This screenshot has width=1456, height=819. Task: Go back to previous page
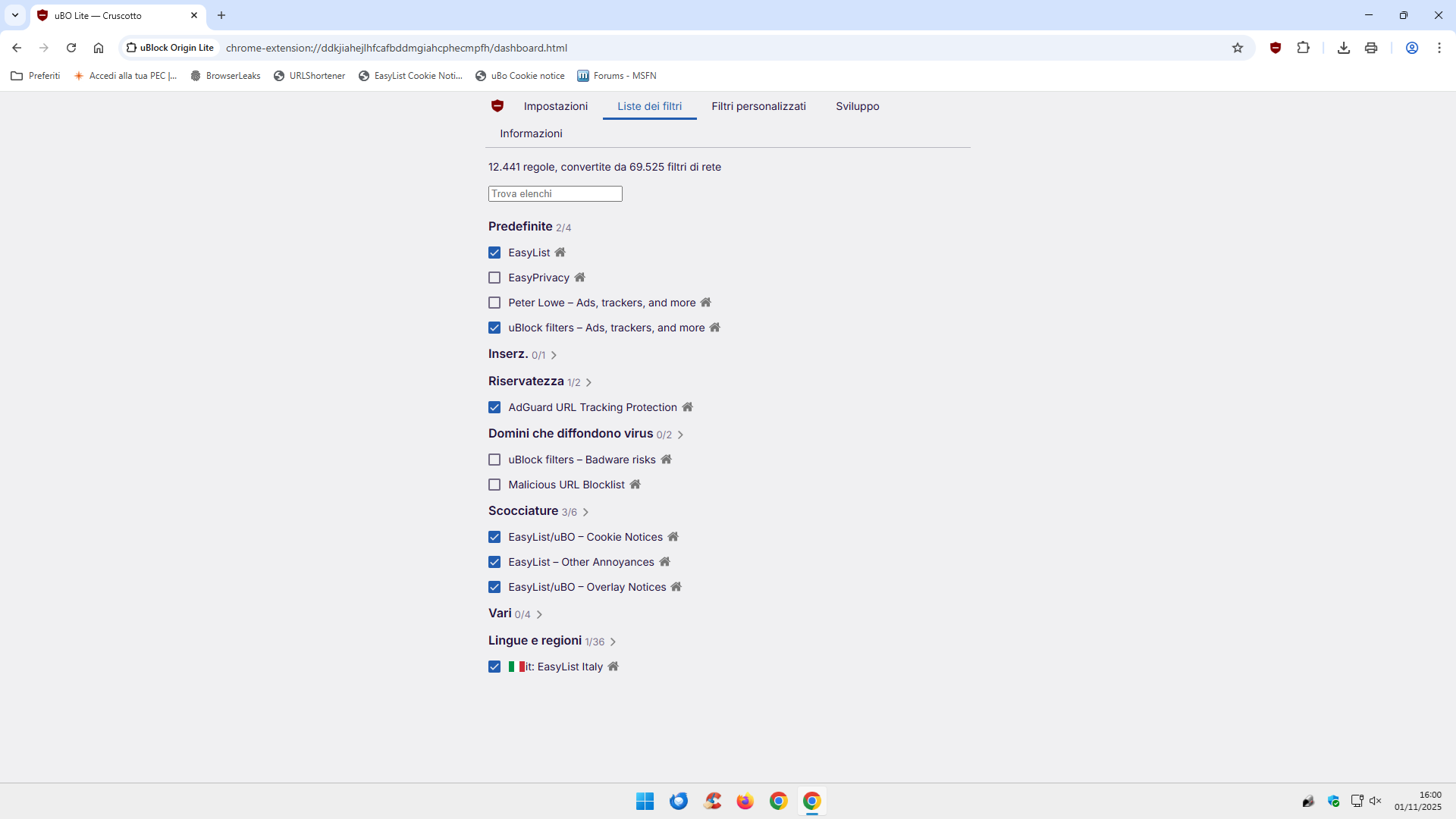tap(17, 48)
